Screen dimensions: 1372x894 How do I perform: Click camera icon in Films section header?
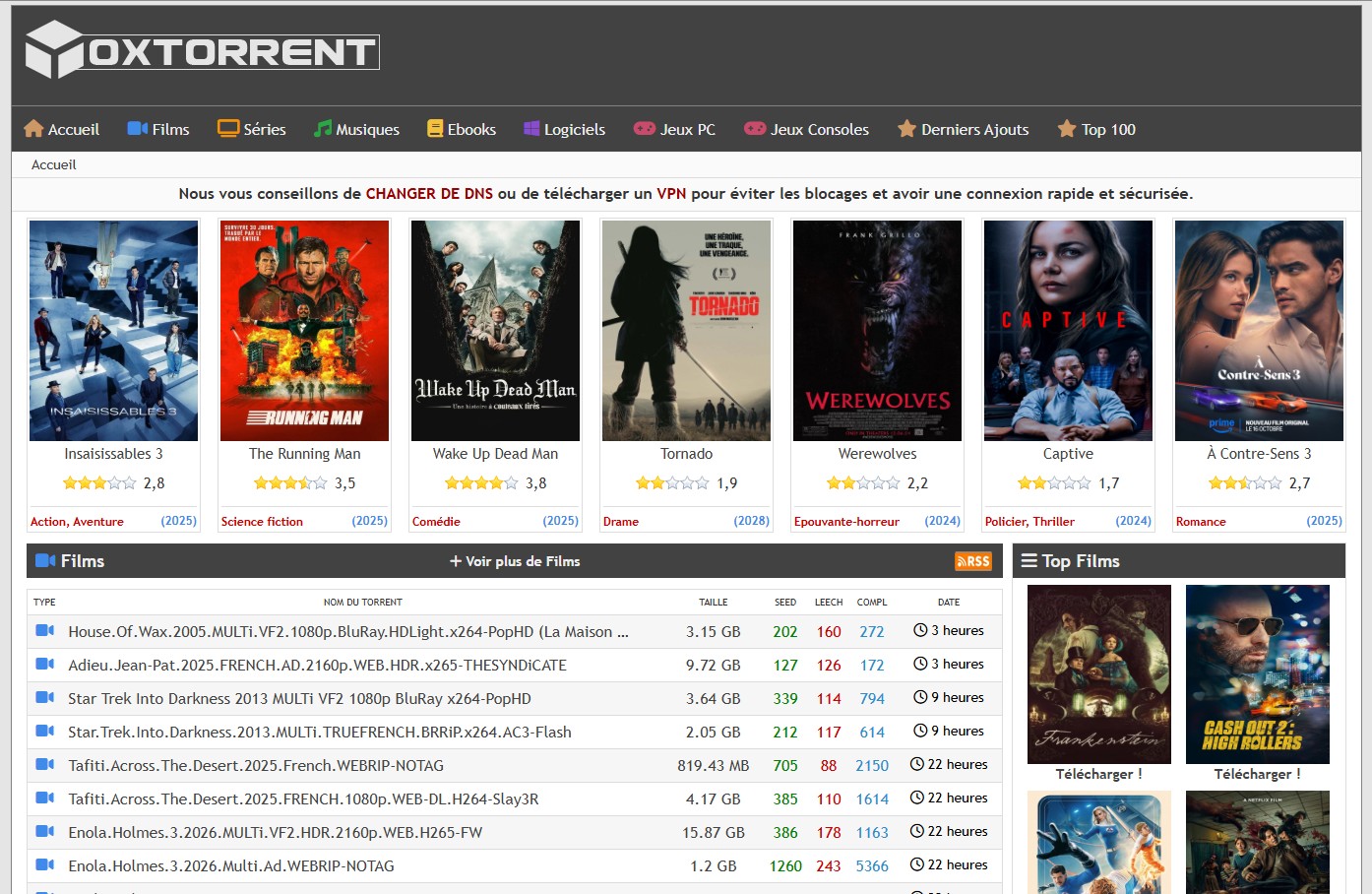tap(45, 560)
